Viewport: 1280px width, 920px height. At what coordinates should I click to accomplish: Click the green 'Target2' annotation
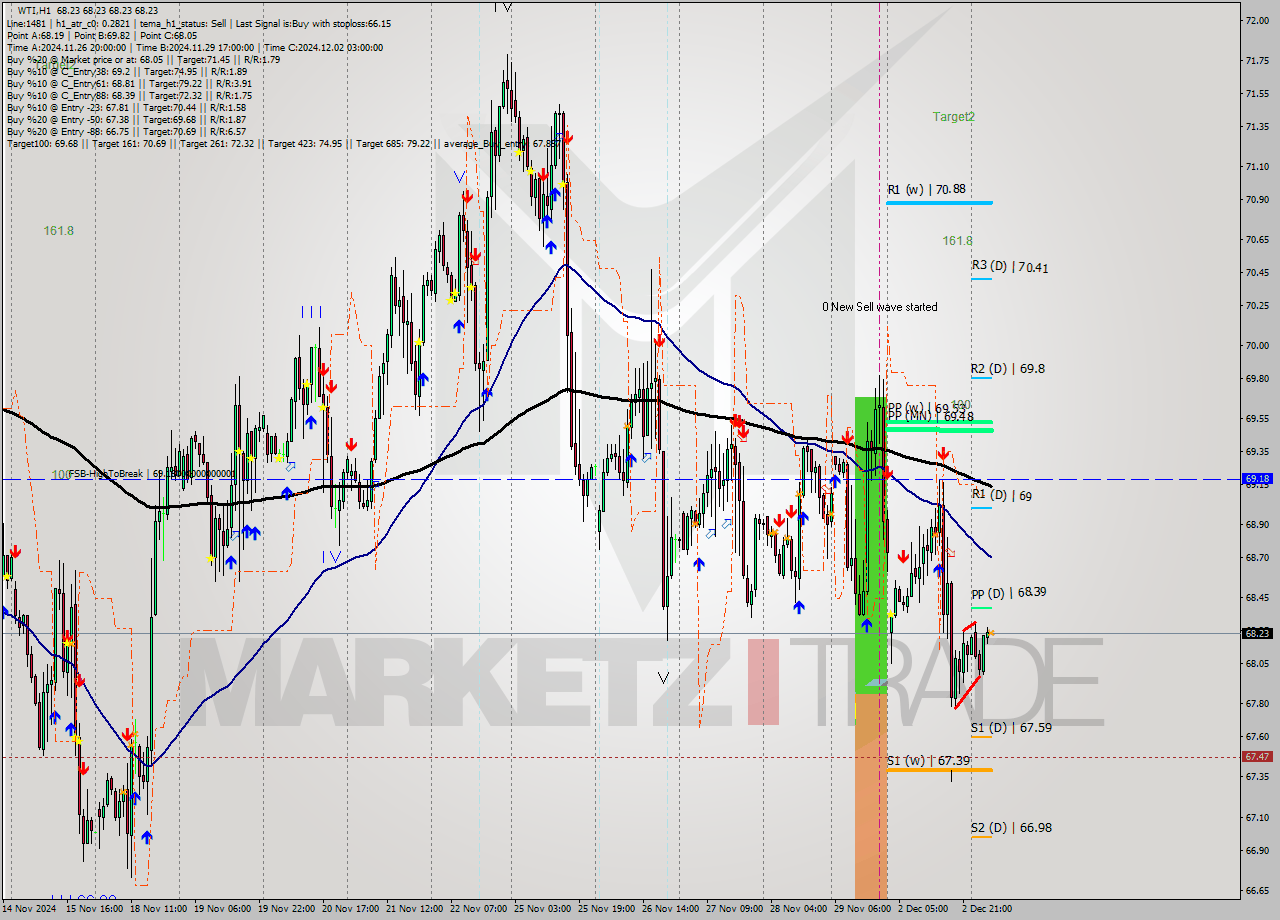(x=953, y=117)
